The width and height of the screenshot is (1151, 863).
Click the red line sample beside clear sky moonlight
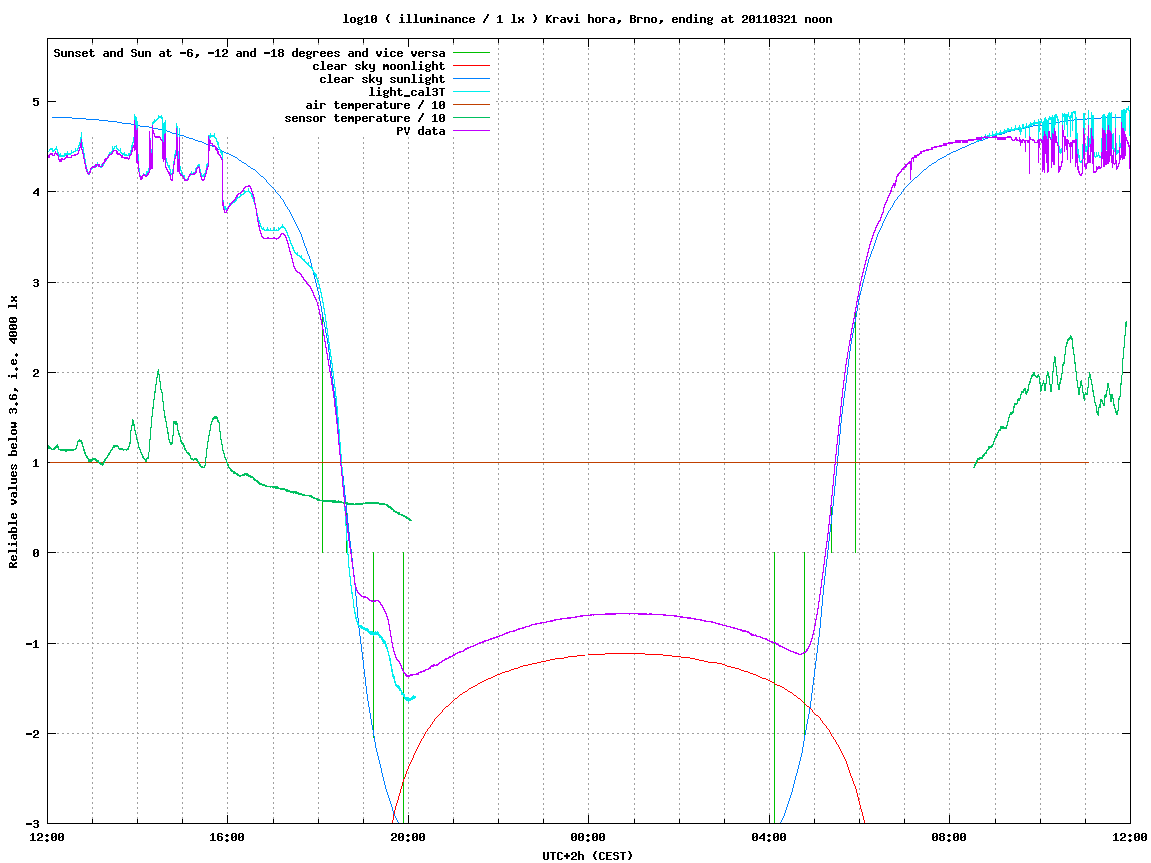471,66
